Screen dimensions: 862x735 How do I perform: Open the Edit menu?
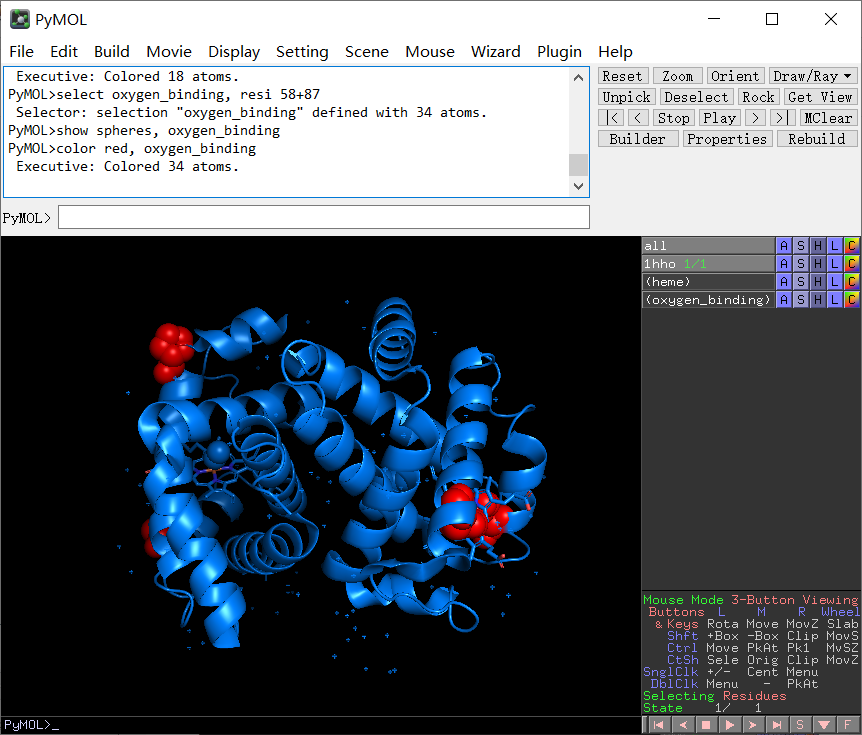pyautogui.click(x=64, y=52)
